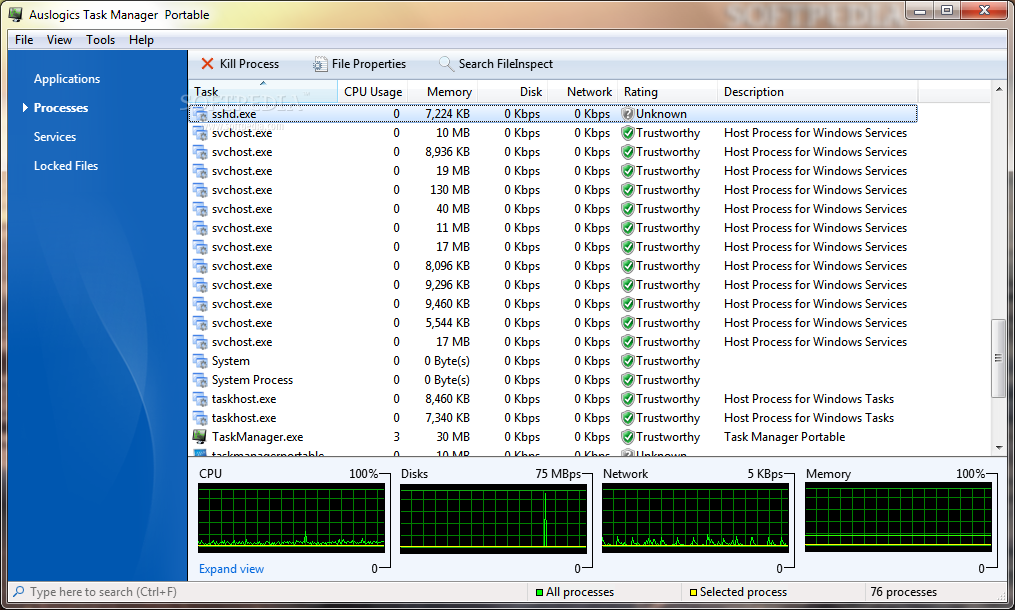Viewport: 1015px width, 610px height.
Task: Click the 7,224 KB memory cell
Action: 447,114
